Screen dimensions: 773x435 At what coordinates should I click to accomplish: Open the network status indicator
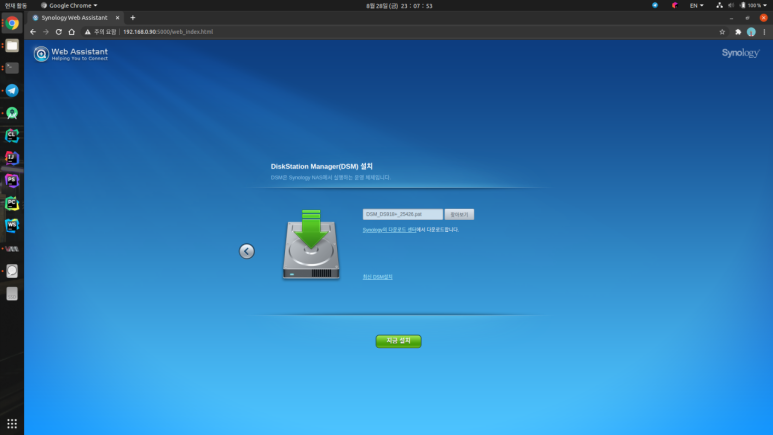[719, 5]
